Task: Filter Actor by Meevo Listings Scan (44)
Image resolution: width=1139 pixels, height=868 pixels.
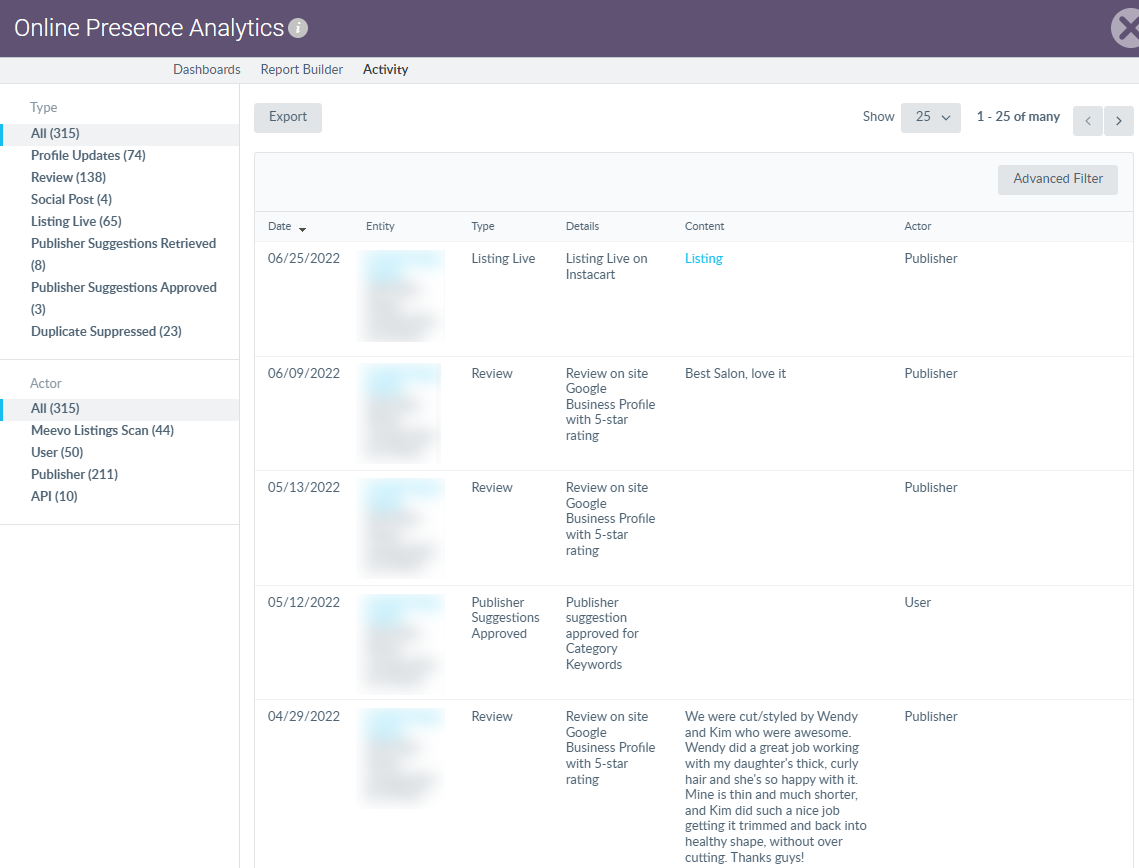Action: click(102, 431)
